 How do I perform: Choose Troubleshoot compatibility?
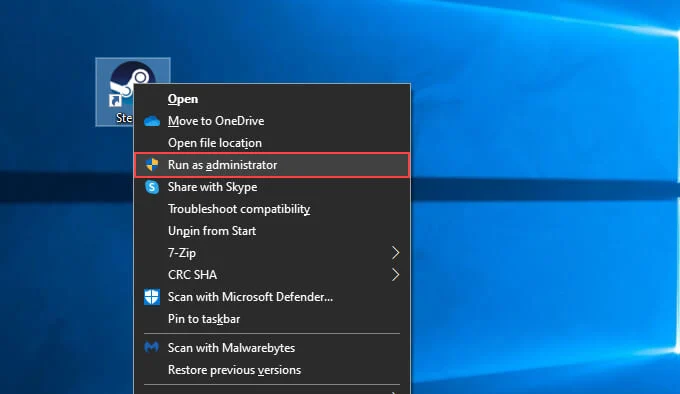(x=272, y=209)
